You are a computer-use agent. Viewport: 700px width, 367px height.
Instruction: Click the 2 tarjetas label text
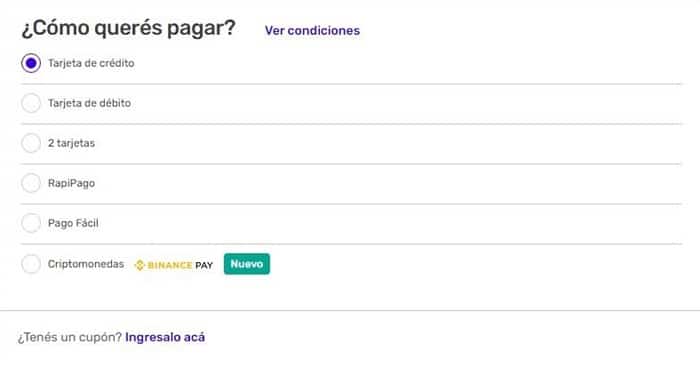coord(71,143)
